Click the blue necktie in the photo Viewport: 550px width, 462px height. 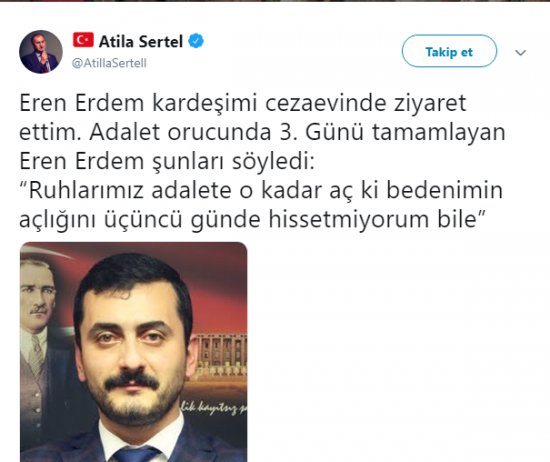(x=135, y=454)
